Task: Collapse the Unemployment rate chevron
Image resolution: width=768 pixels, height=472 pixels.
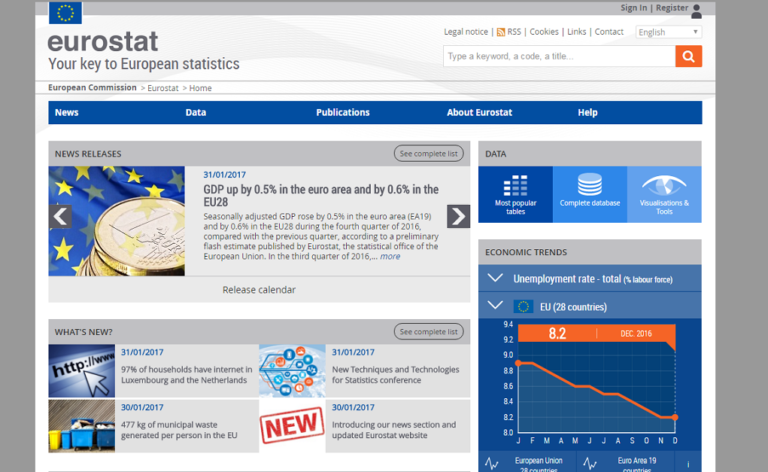Action: coord(495,278)
